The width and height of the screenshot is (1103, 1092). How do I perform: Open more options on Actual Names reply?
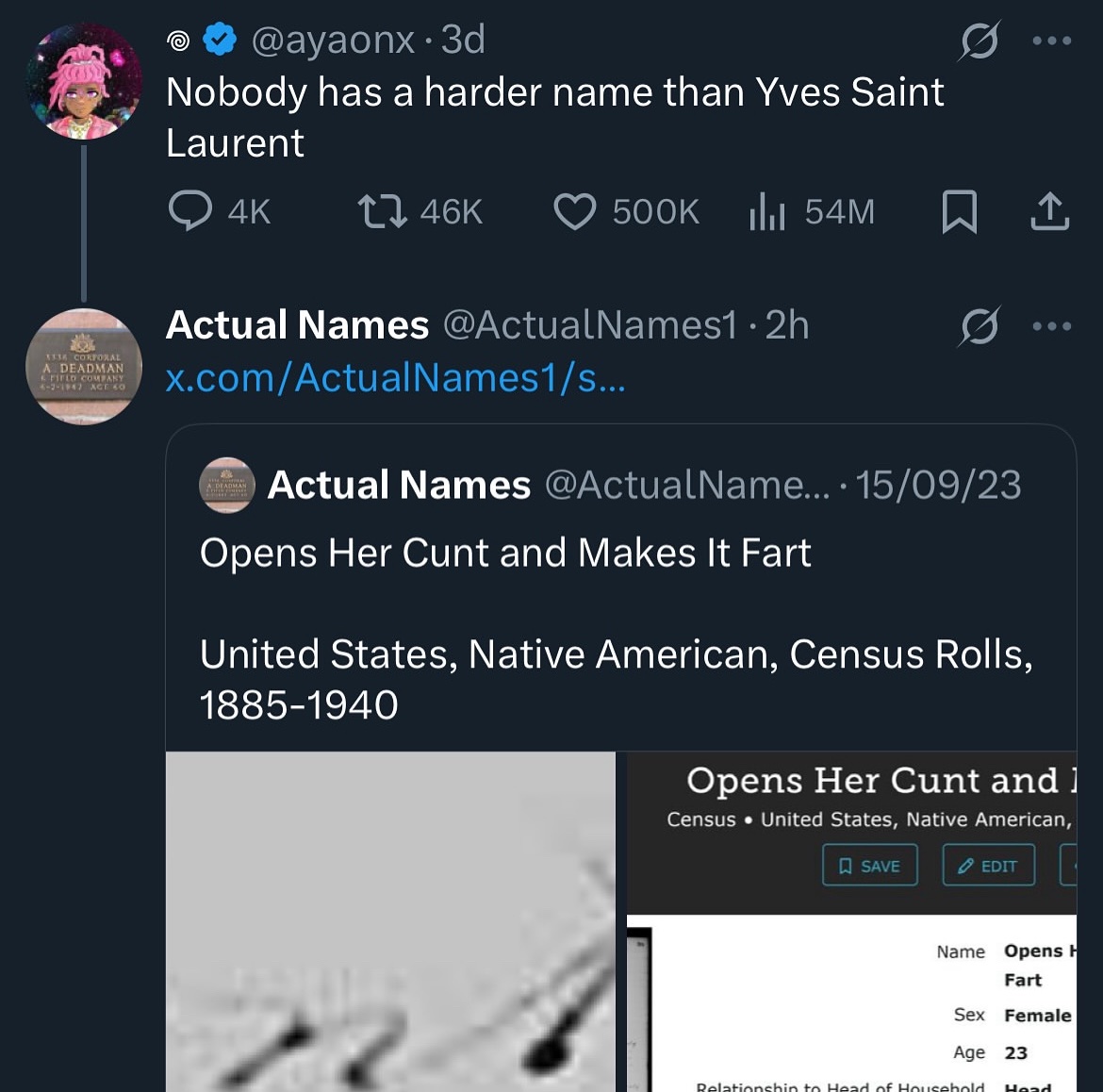[1051, 326]
